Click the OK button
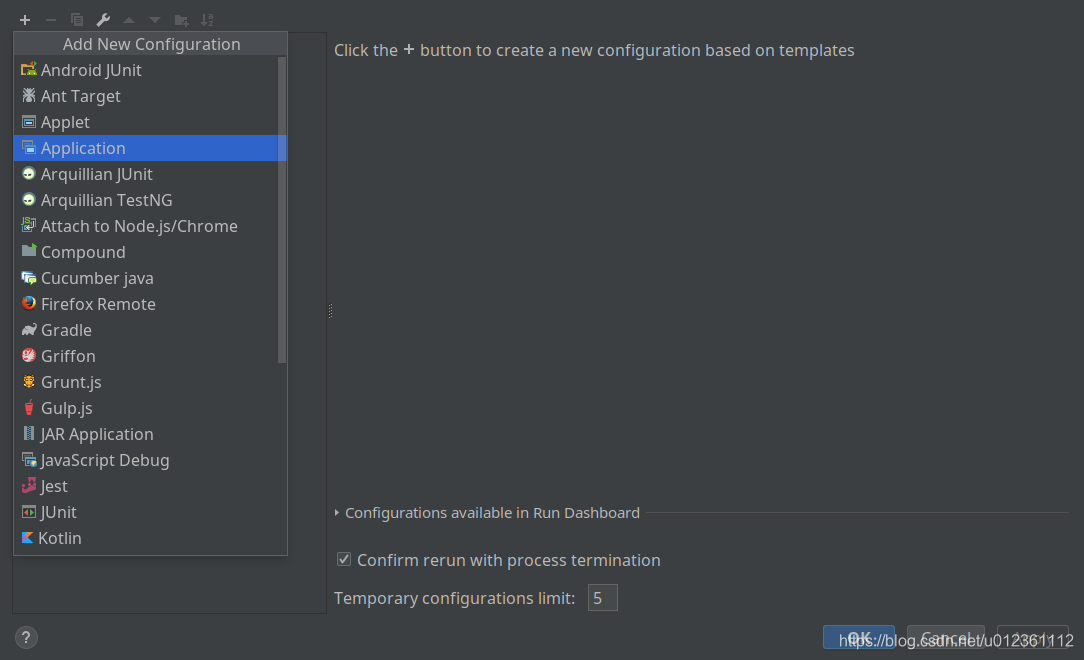Viewport: 1084px width, 660px height. [x=859, y=637]
